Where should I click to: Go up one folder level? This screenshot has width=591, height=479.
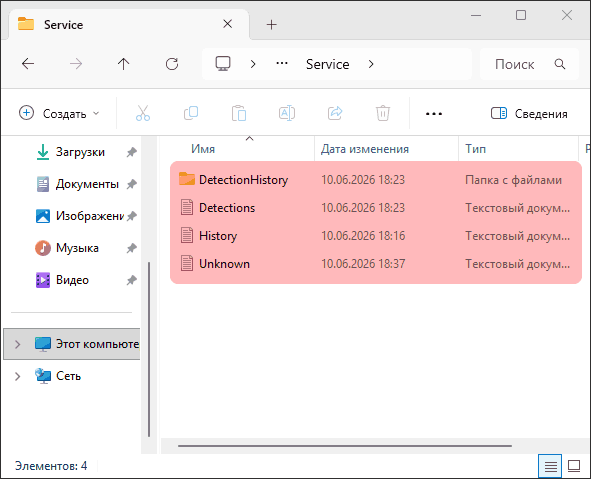pos(124,64)
